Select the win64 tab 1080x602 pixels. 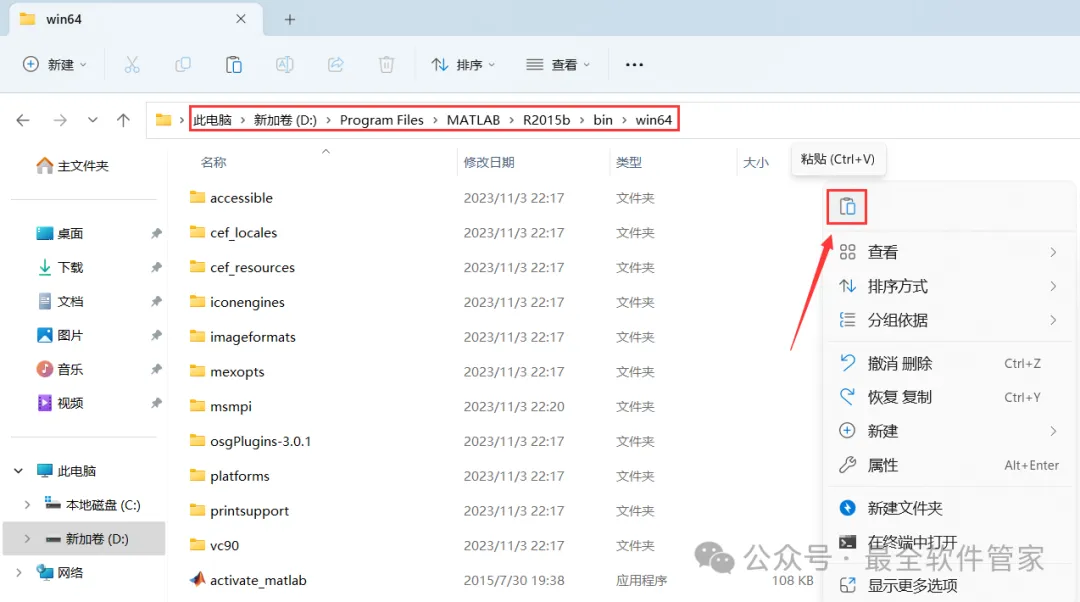pos(135,19)
